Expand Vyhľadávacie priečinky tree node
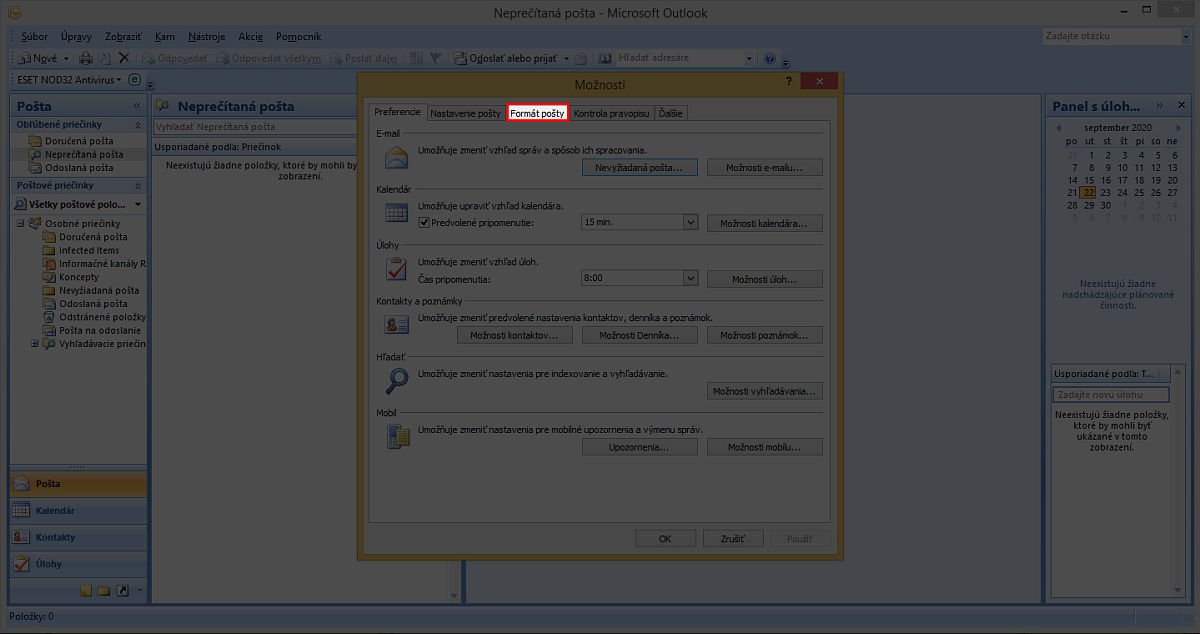This screenshot has height=634, width=1200. click(x=35, y=344)
